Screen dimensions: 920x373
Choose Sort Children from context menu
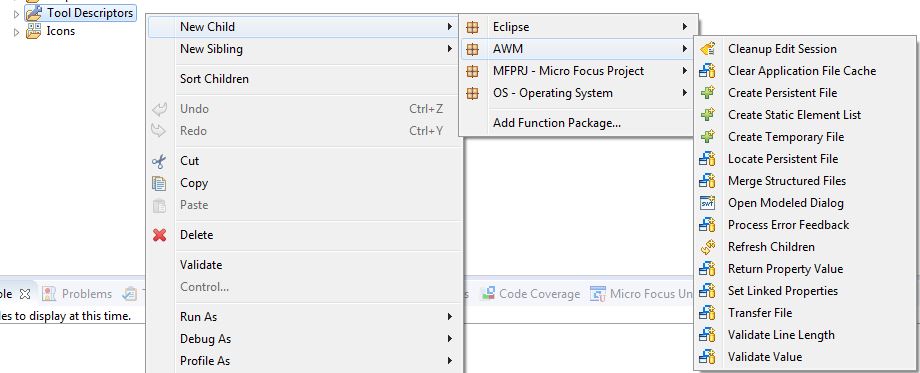304,79
